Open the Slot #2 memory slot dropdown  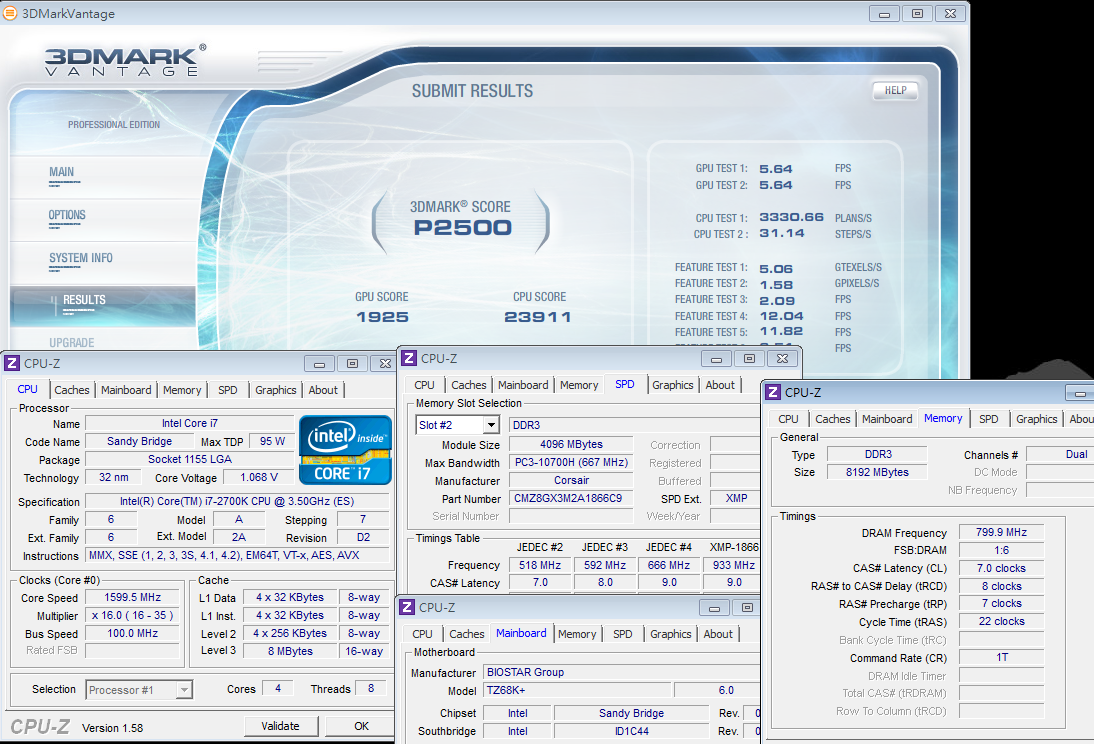458,425
